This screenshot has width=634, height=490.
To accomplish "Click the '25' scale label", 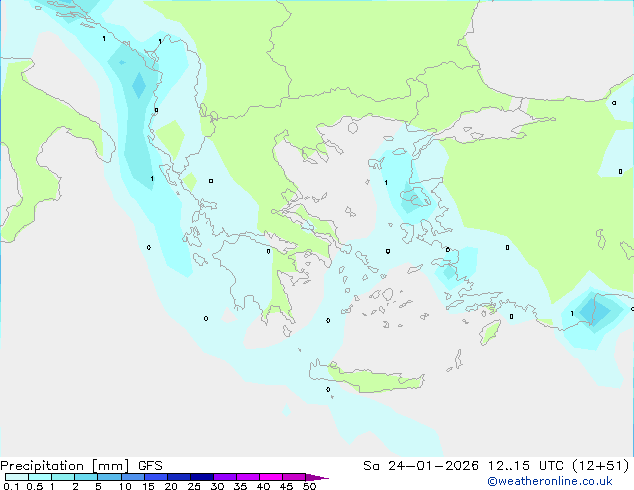I will [x=194, y=486].
